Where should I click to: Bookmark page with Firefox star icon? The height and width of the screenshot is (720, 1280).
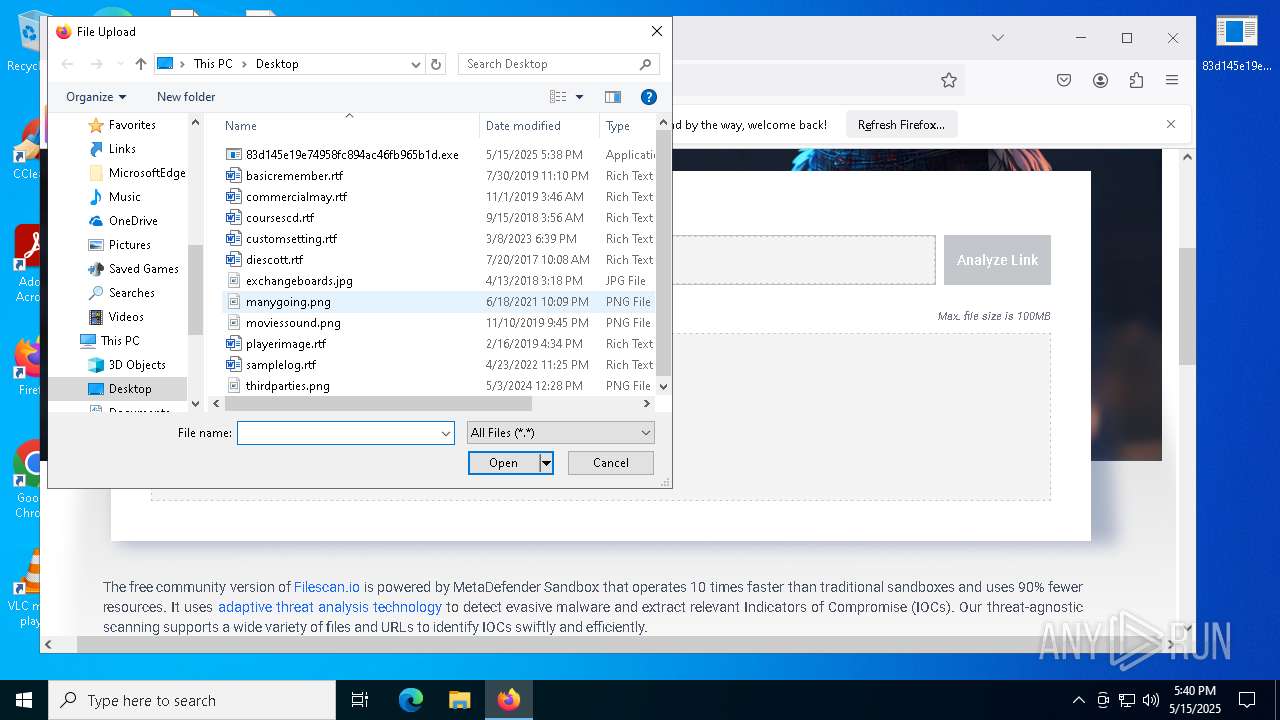pos(949,80)
